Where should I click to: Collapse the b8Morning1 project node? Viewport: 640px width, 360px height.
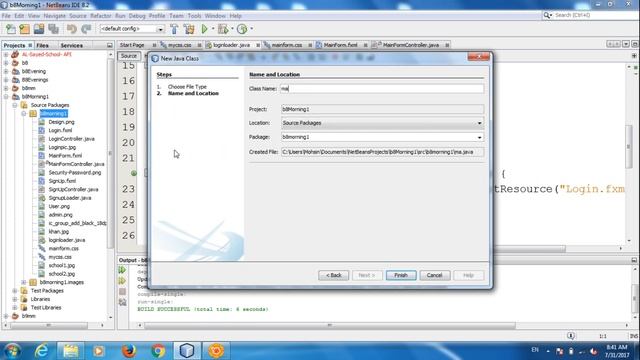click(6, 97)
